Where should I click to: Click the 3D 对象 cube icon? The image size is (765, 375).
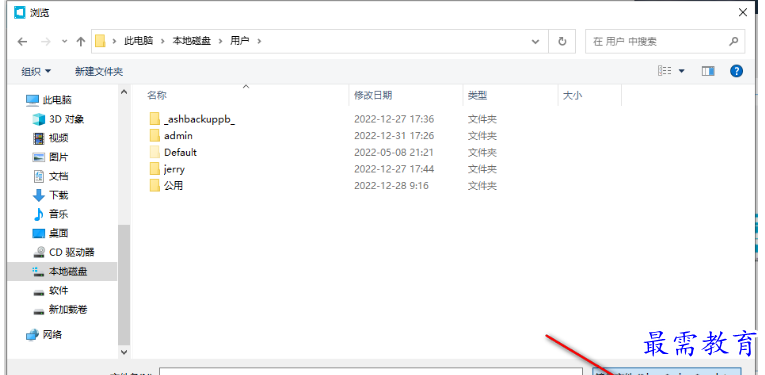point(39,119)
